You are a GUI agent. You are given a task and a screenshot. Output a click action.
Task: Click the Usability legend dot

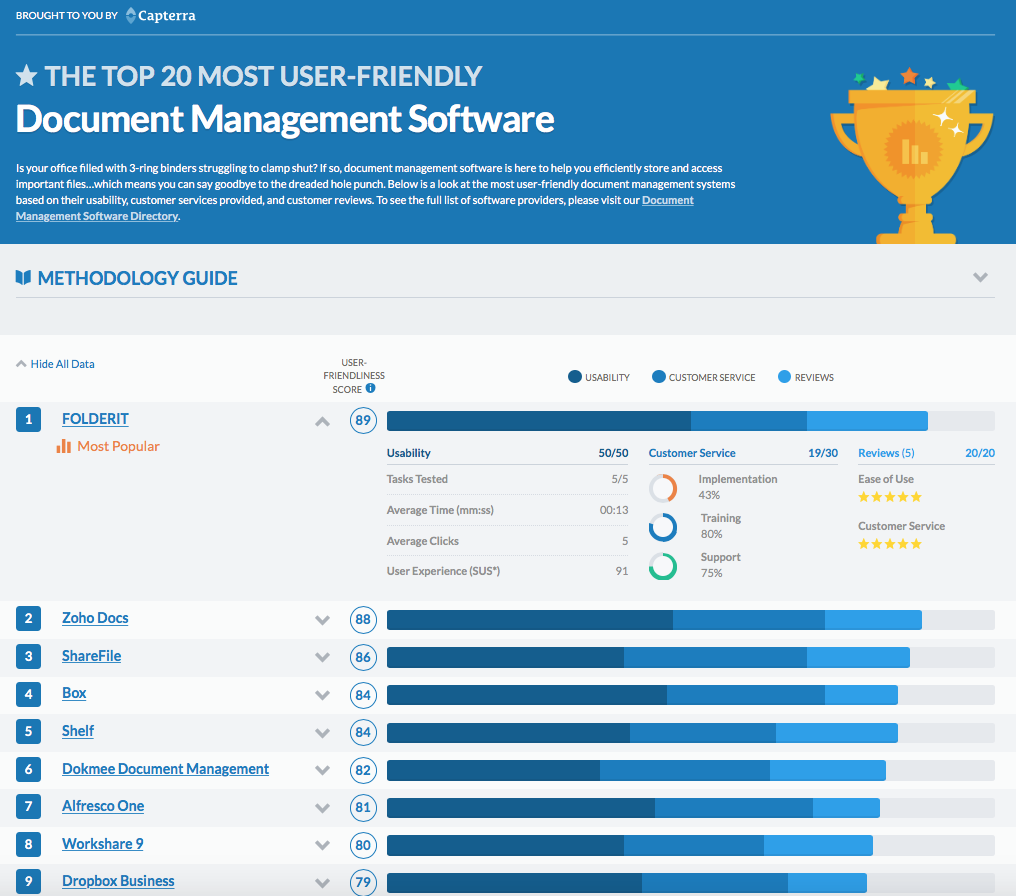(x=575, y=376)
